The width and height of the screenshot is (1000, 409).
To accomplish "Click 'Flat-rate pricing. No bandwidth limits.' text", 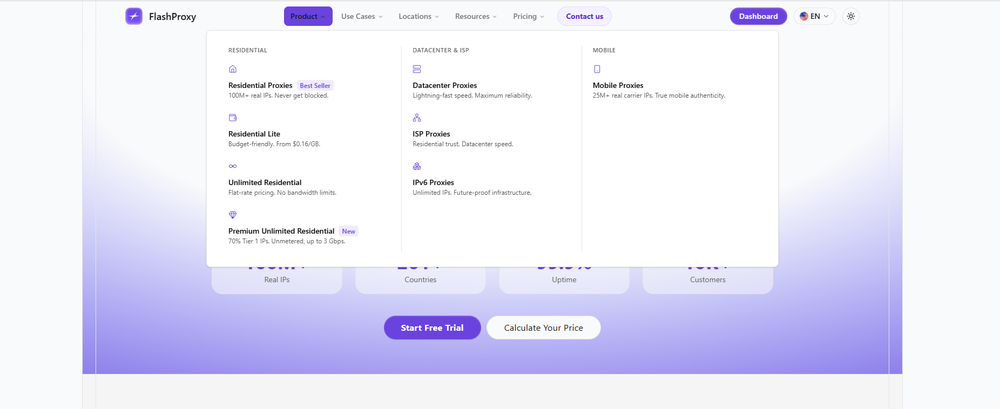I will coord(282,193).
